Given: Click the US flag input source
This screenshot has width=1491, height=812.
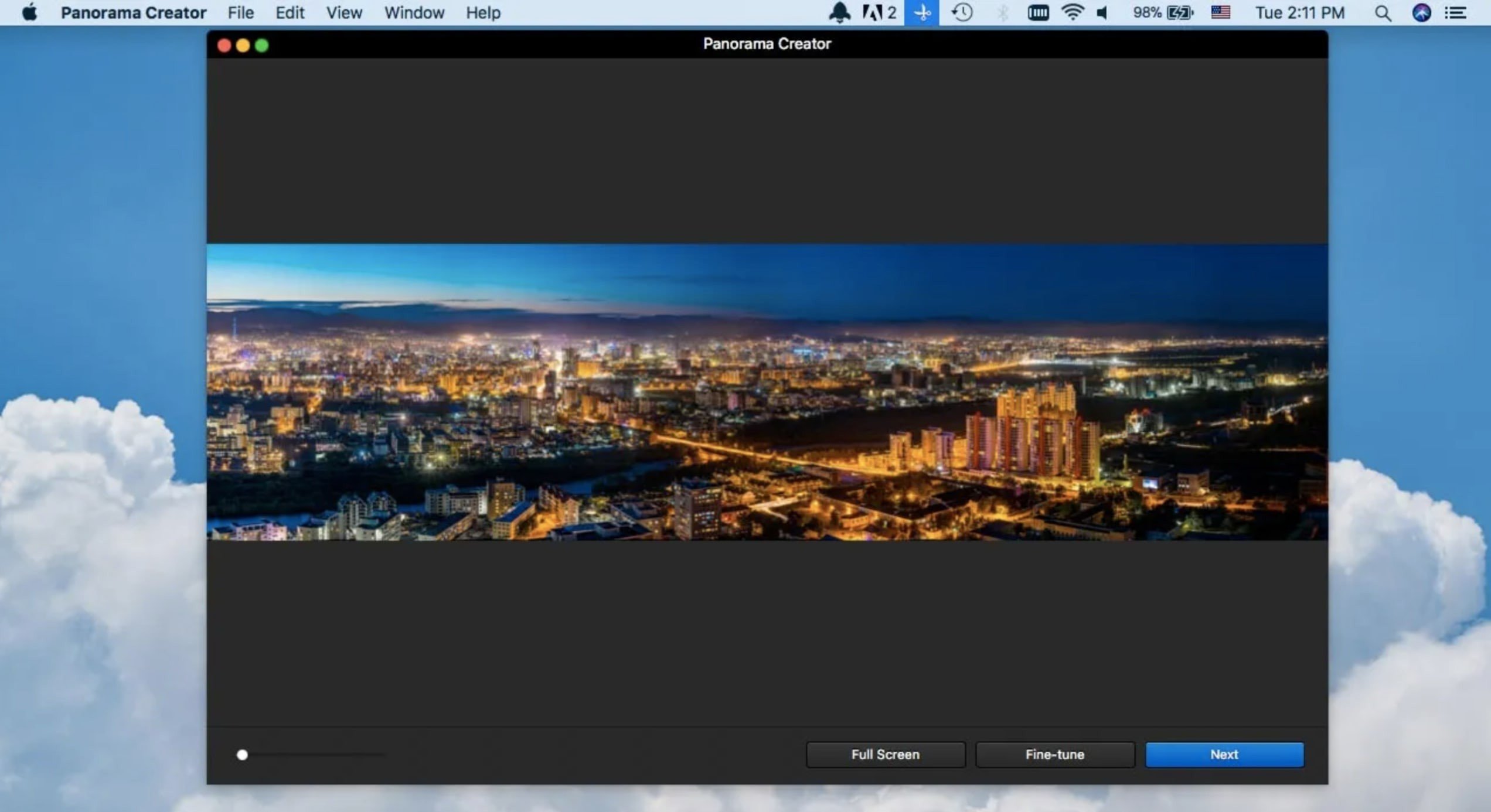Looking at the screenshot, I should (x=1221, y=12).
